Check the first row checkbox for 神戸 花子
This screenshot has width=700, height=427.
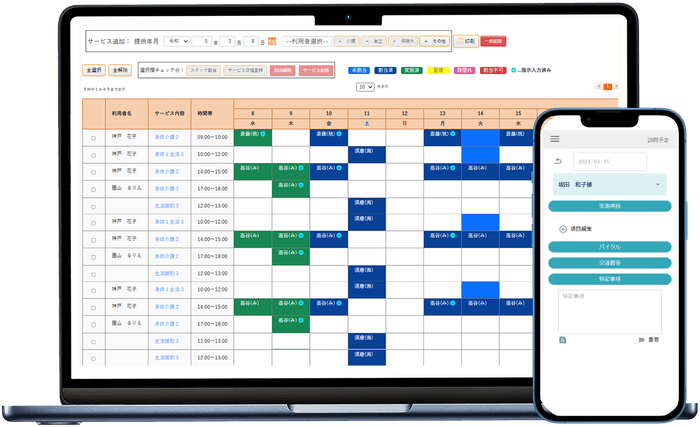pyautogui.click(x=94, y=138)
